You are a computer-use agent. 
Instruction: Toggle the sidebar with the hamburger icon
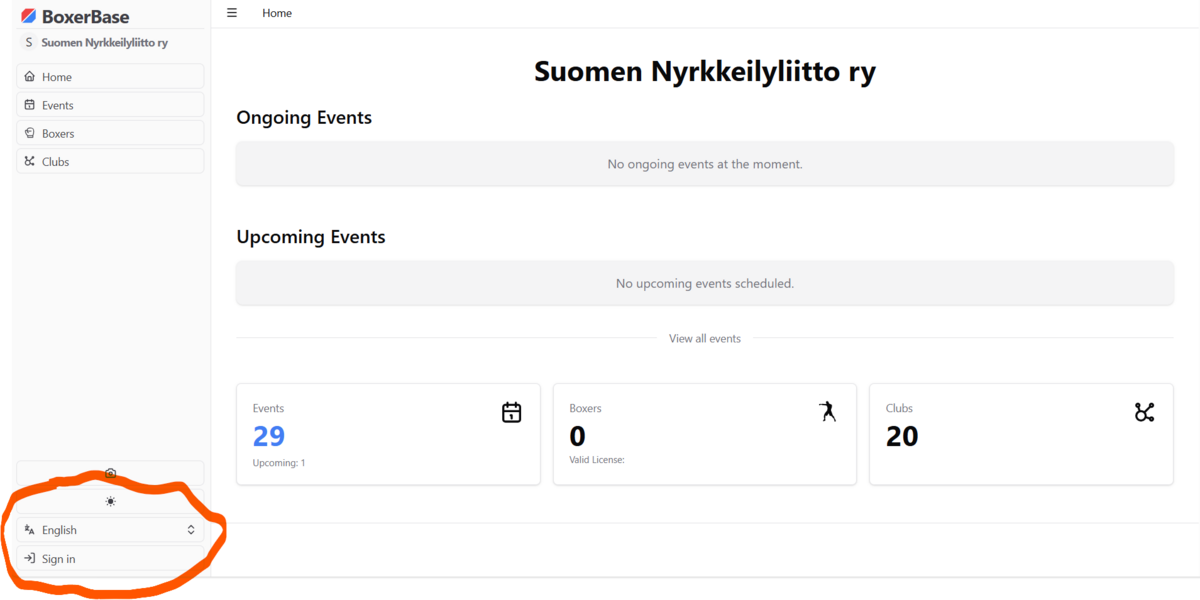[x=232, y=13]
